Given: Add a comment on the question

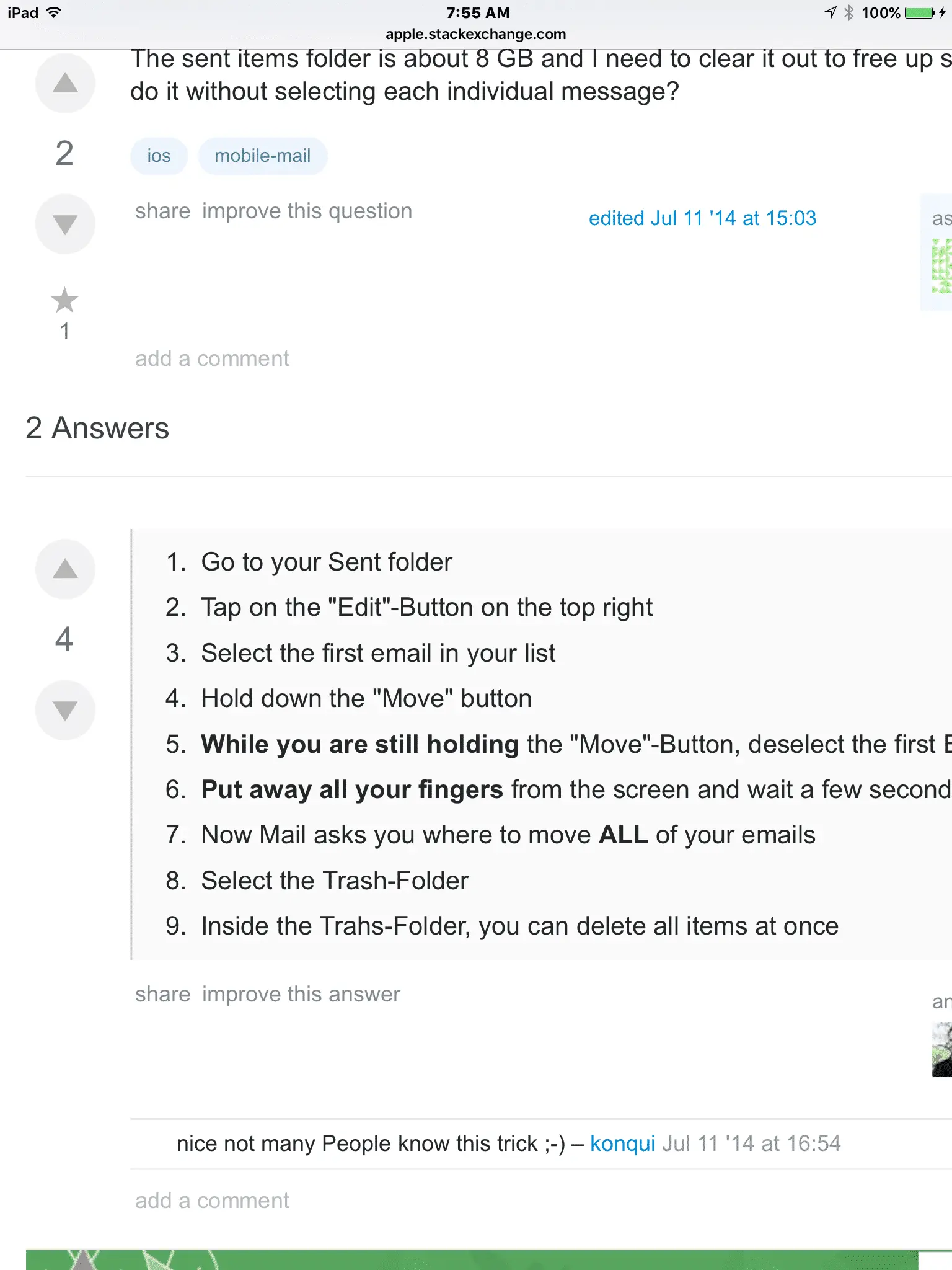Looking at the screenshot, I should (x=212, y=358).
